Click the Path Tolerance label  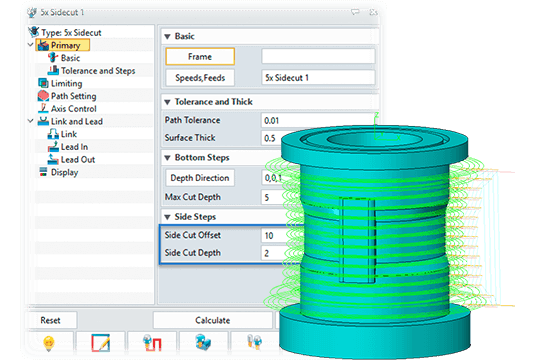click(x=192, y=120)
